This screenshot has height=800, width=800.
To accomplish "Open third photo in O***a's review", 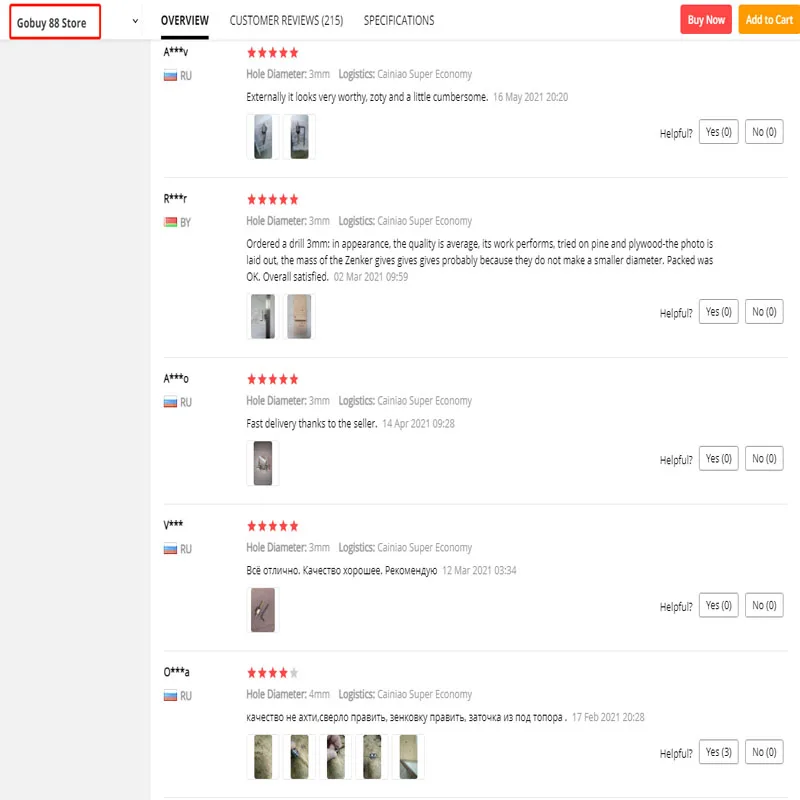I will pyautogui.click(x=336, y=757).
